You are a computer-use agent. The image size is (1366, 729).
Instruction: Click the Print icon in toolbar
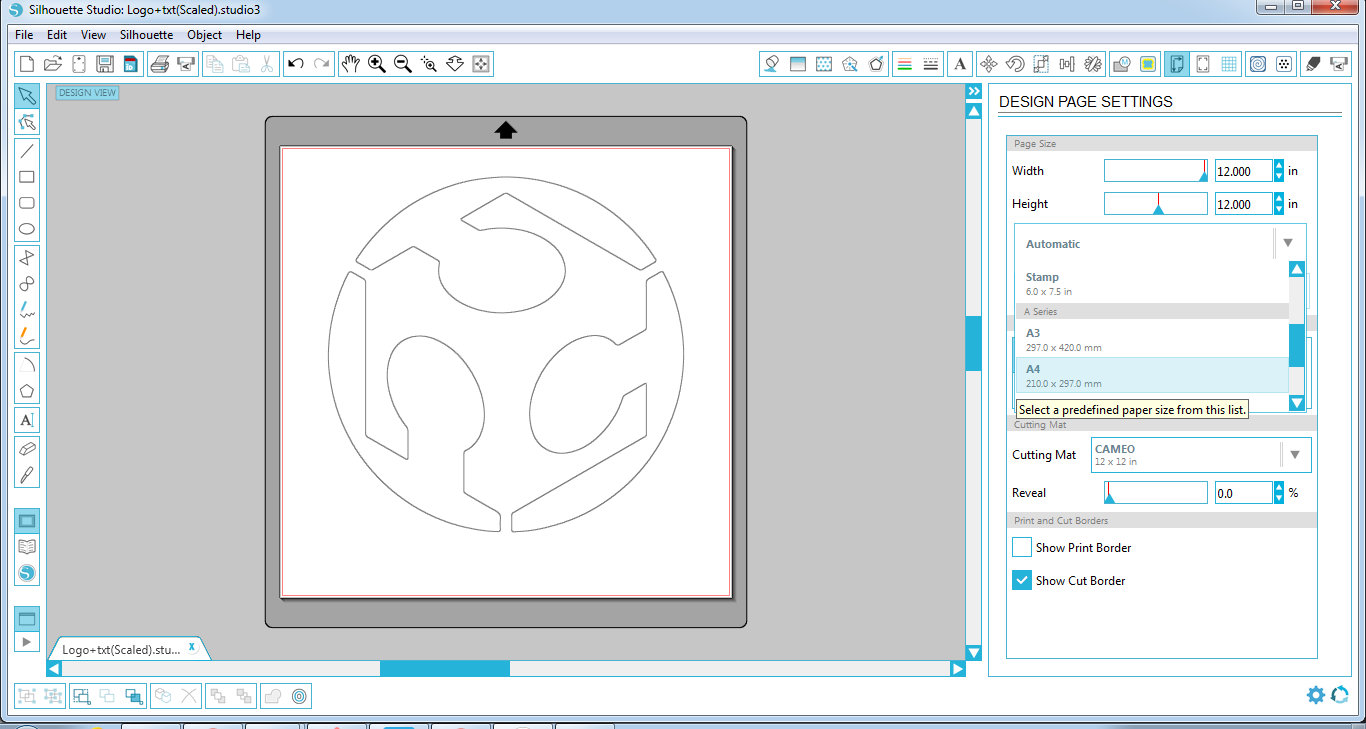click(160, 64)
